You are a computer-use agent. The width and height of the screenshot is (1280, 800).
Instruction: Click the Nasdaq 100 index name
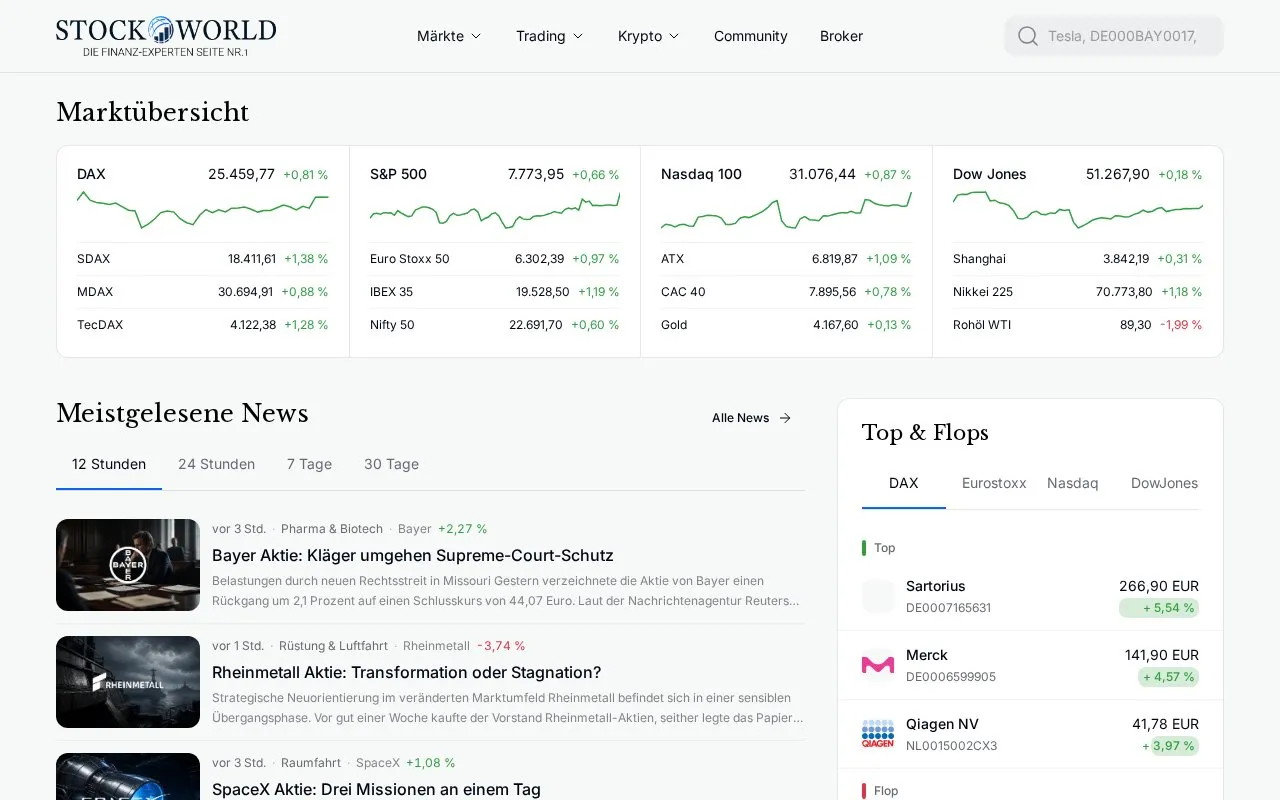click(701, 174)
